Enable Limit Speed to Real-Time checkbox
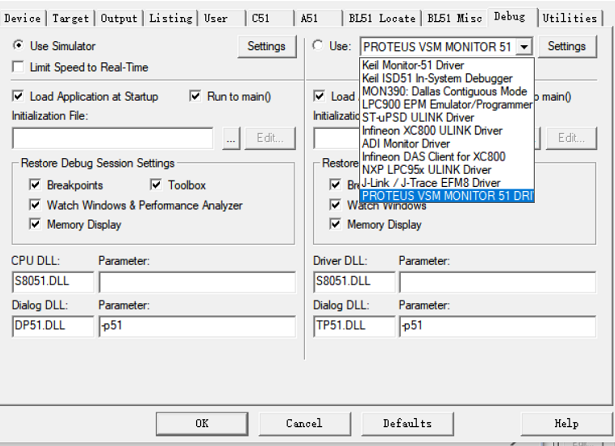The height and width of the screenshot is (446, 615). [18, 67]
